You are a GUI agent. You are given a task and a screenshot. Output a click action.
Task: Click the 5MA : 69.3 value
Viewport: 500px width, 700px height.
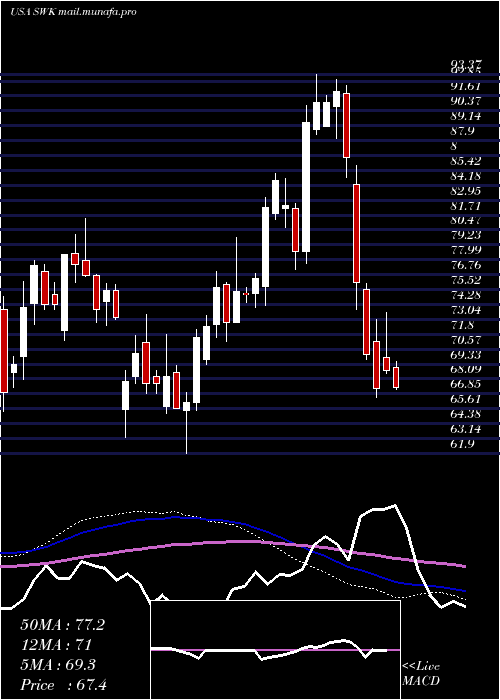tap(58, 665)
